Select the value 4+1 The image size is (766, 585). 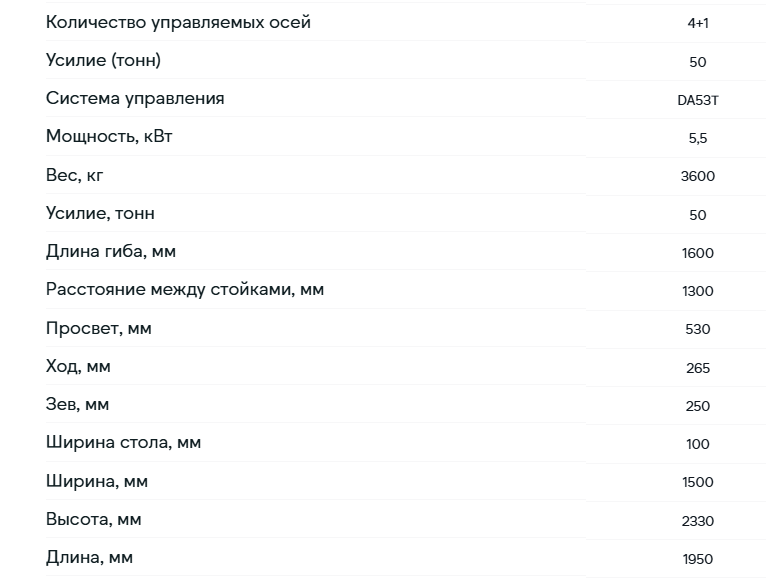point(698,23)
